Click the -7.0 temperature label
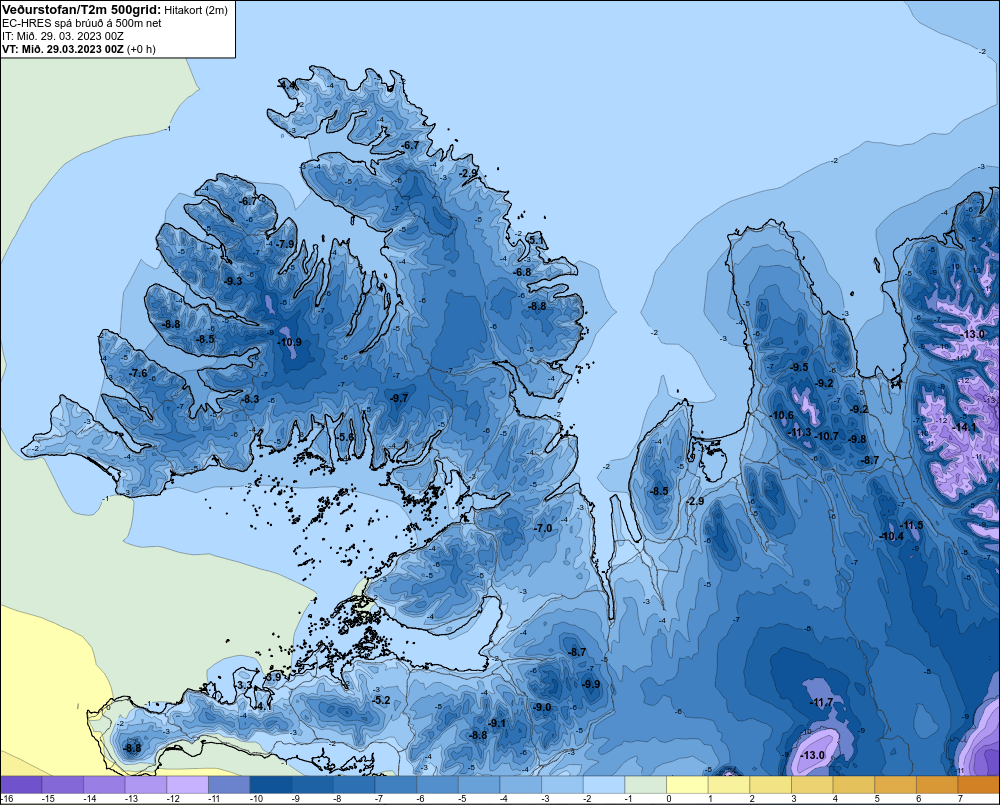This screenshot has height=805, width=1000. pyautogui.click(x=543, y=528)
